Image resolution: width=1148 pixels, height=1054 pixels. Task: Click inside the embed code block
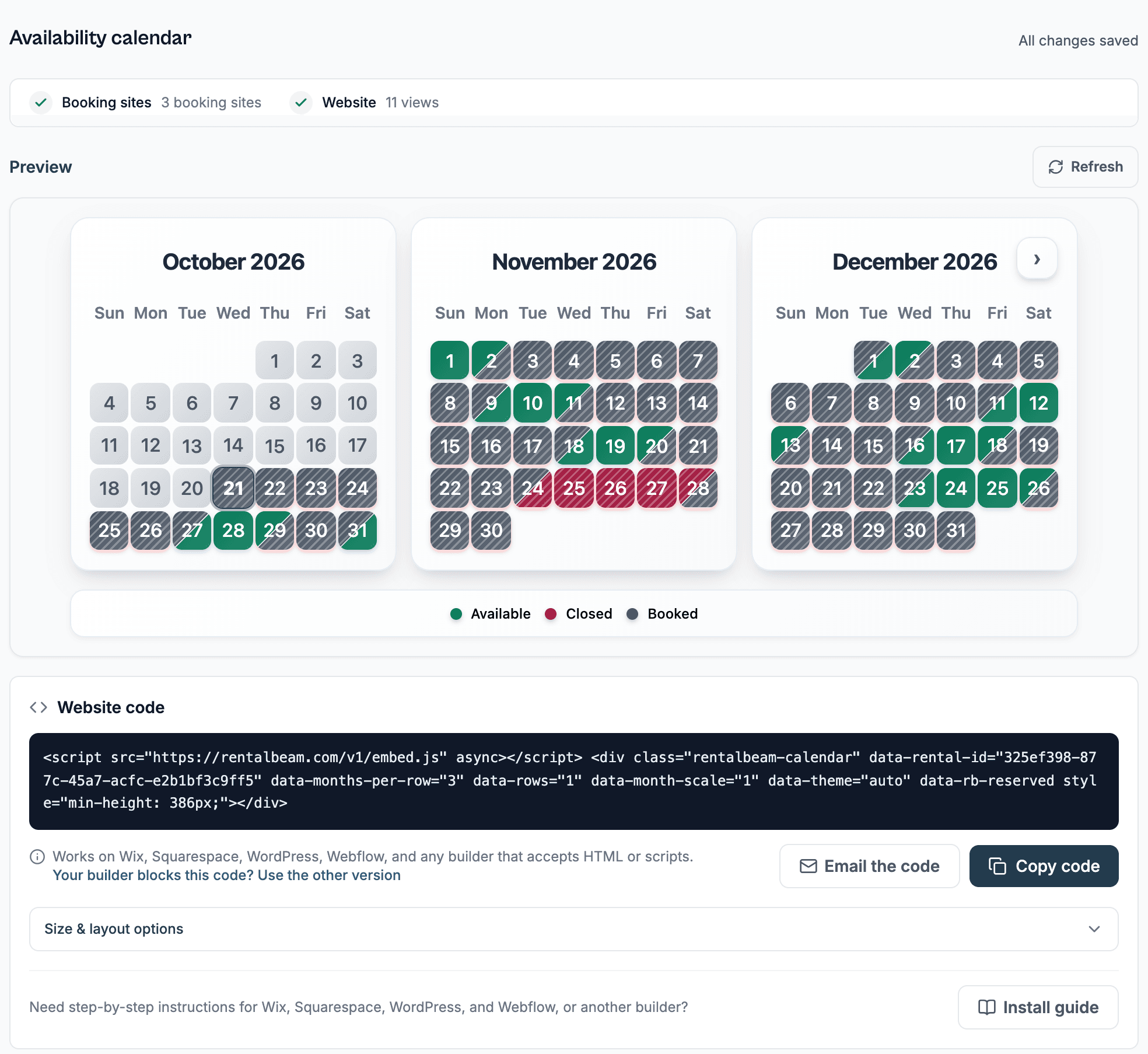[574, 781]
